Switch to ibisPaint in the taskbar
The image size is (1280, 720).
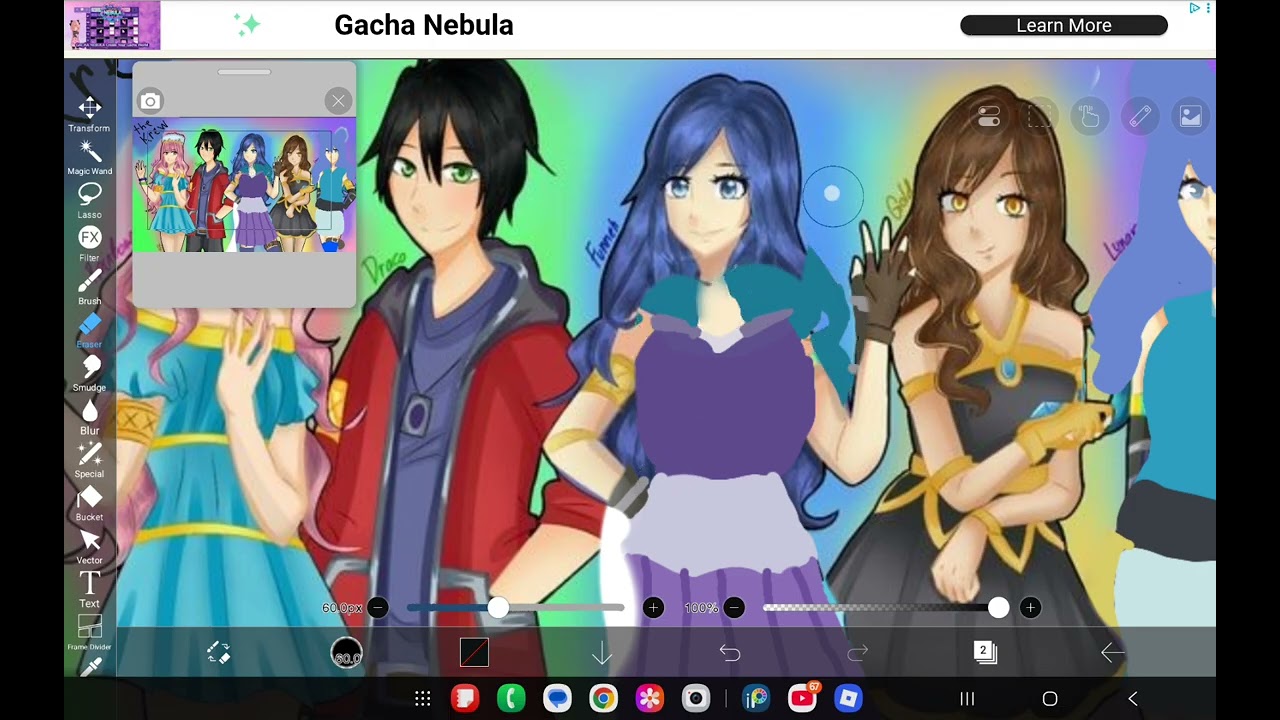756,698
